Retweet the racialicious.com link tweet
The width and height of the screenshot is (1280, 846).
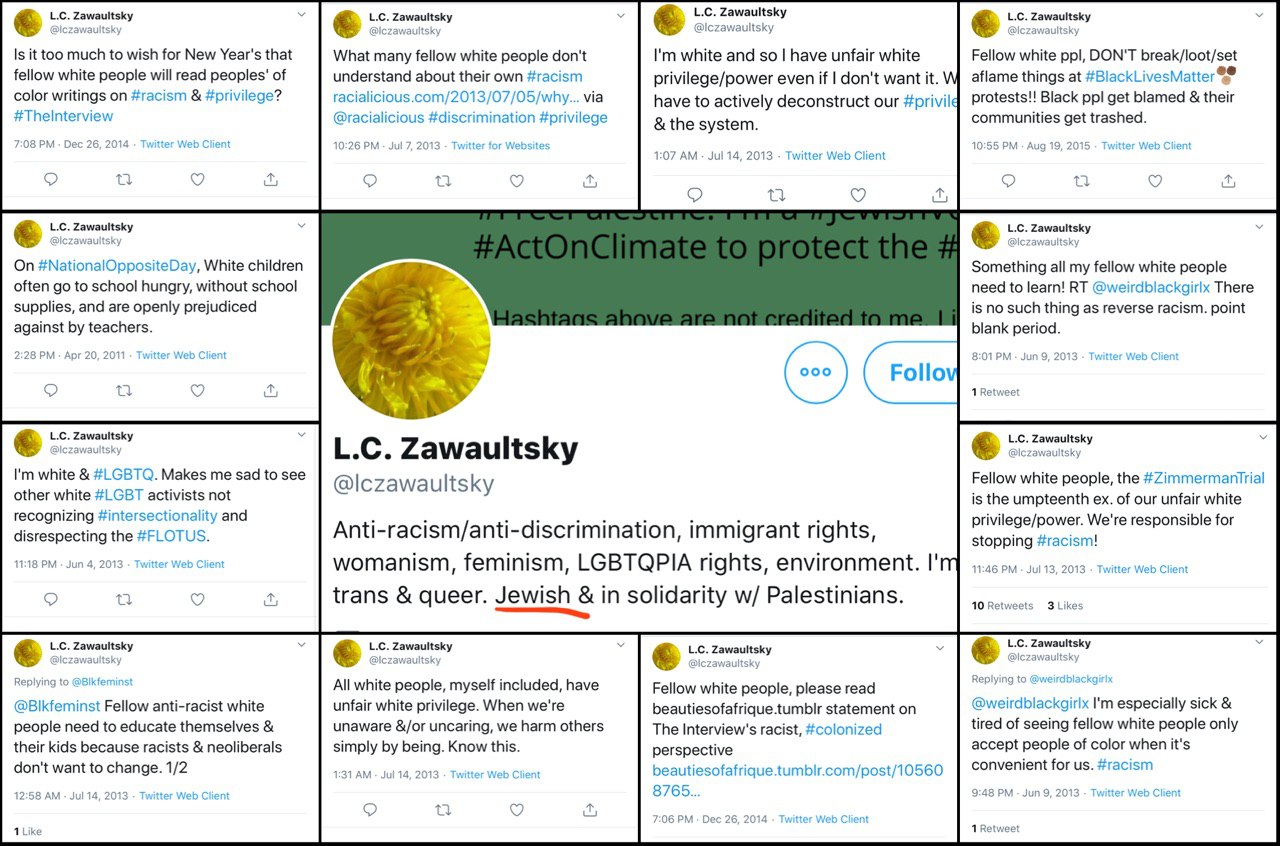point(443,181)
